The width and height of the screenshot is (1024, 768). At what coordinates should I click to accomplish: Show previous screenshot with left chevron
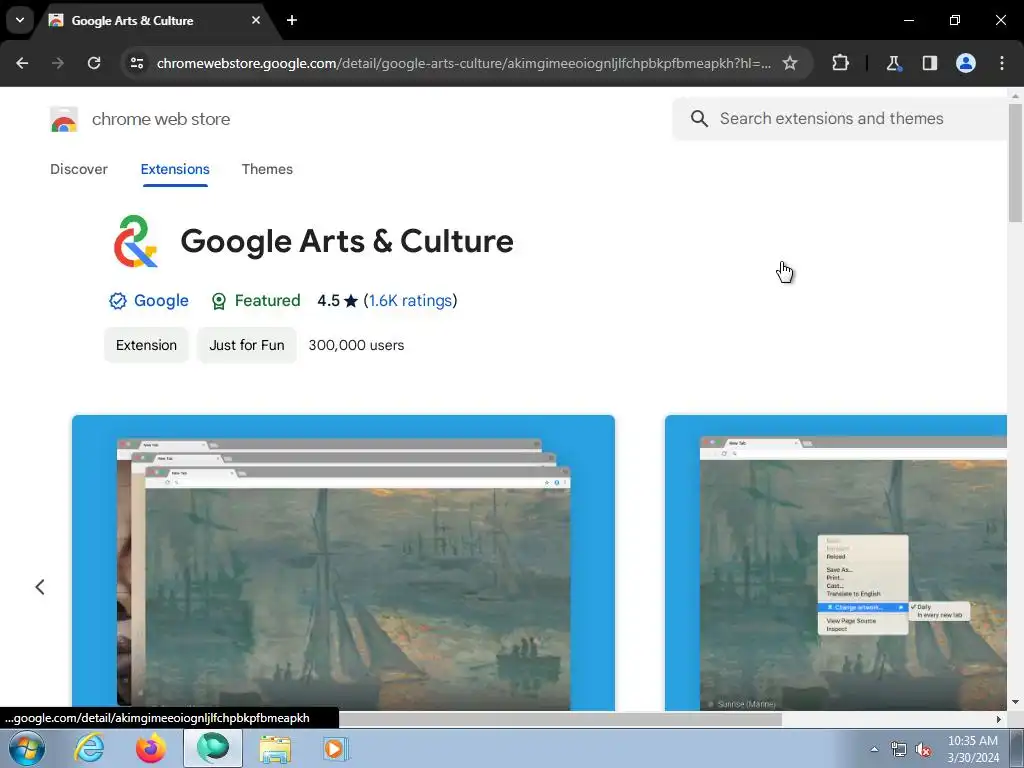coord(40,586)
